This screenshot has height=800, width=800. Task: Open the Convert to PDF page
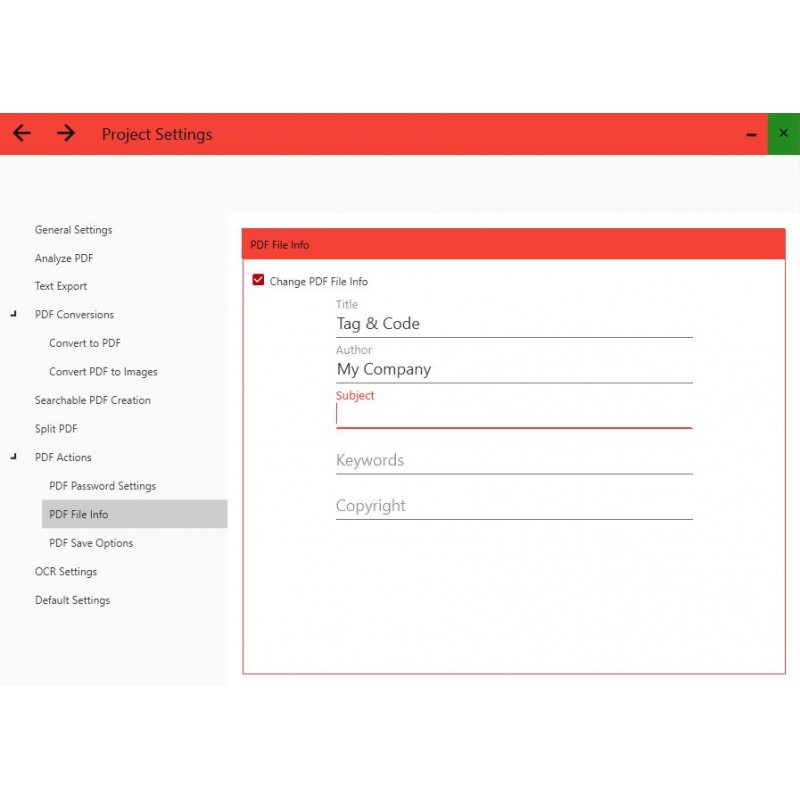click(85, 343)
